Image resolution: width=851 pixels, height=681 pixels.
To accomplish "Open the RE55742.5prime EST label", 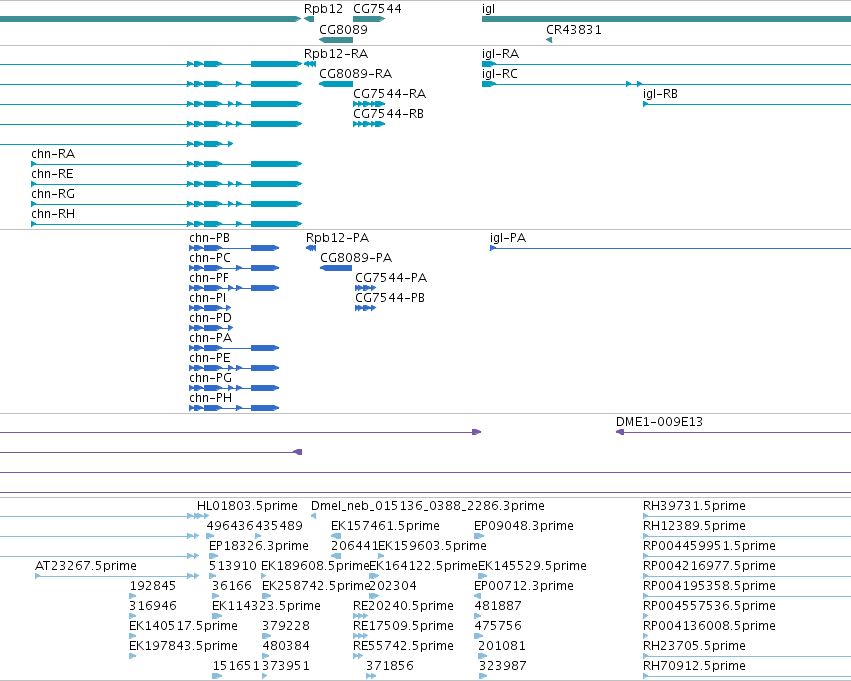I will click(403, 647).
